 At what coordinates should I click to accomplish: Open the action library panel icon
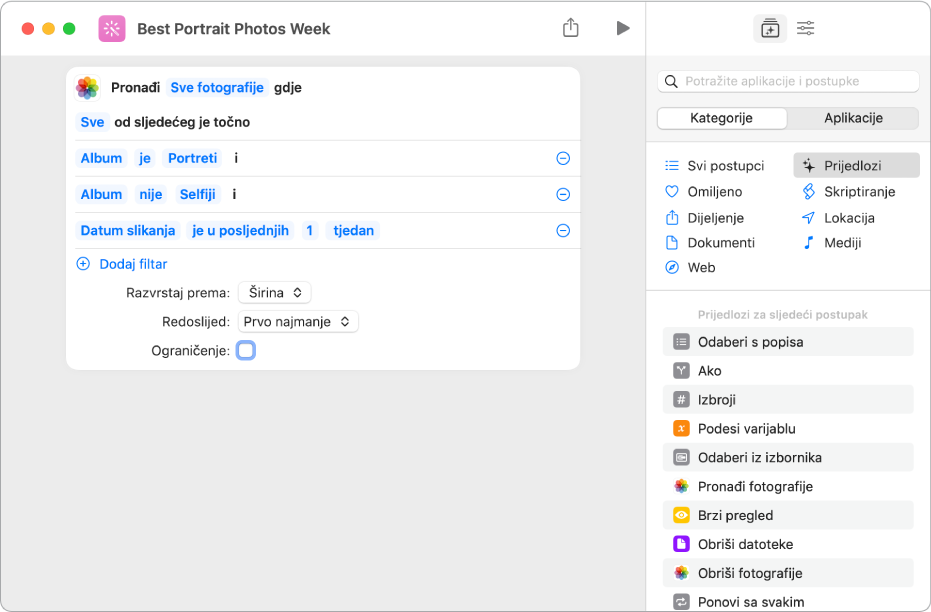coord(769,29)
